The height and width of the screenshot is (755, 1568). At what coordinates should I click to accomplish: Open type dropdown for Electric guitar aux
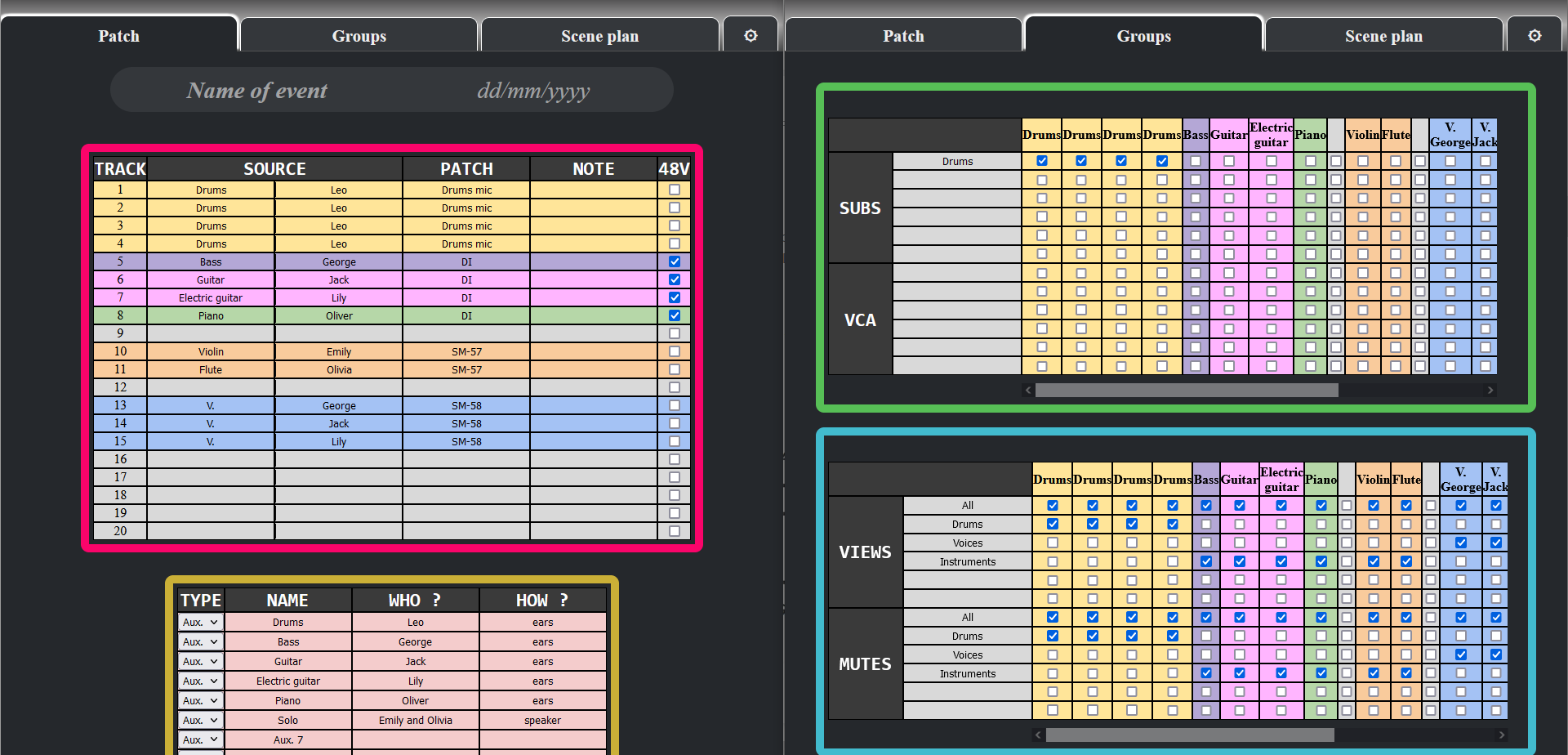[200, 681]
